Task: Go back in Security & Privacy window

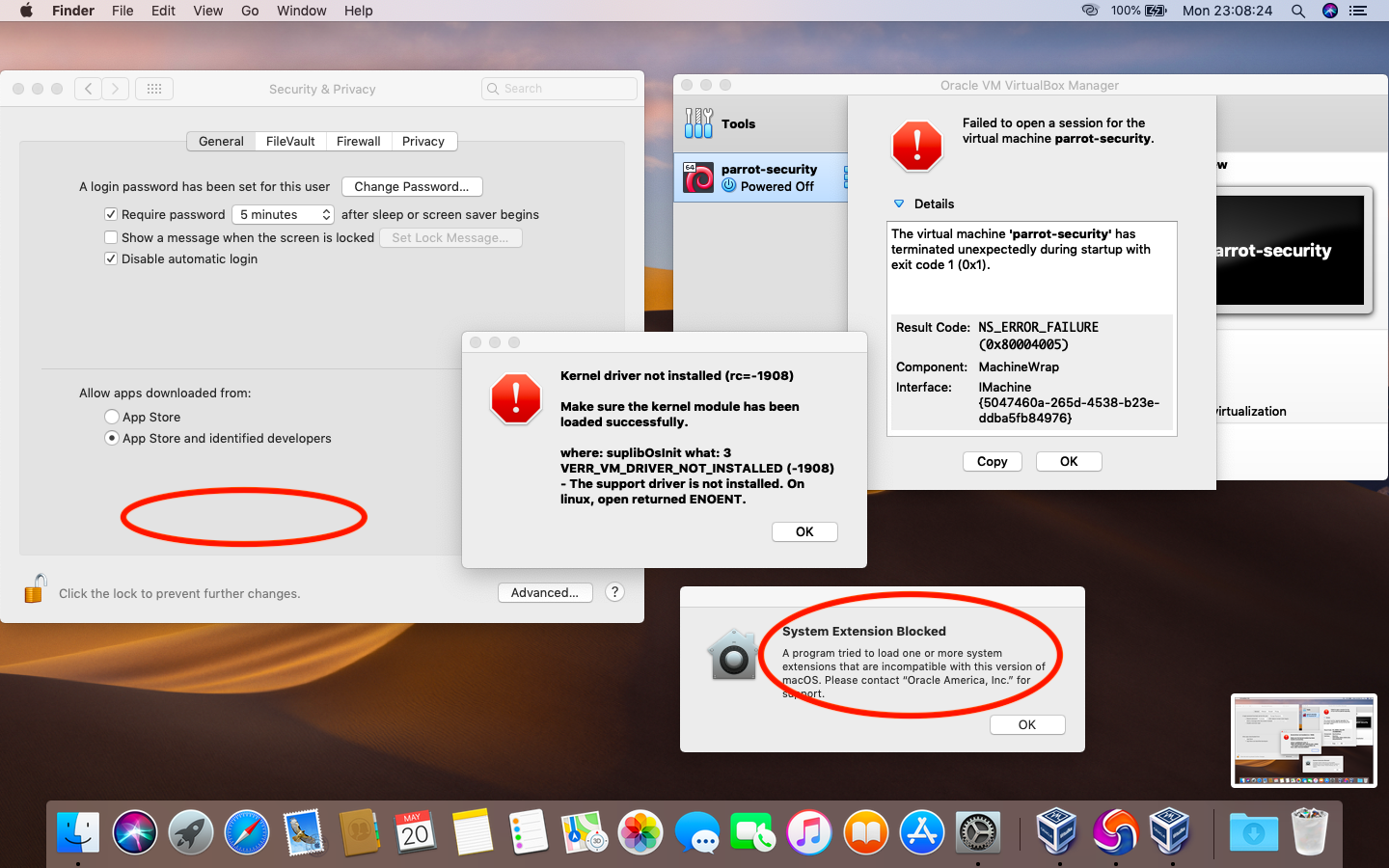Action: pos(88,89)
